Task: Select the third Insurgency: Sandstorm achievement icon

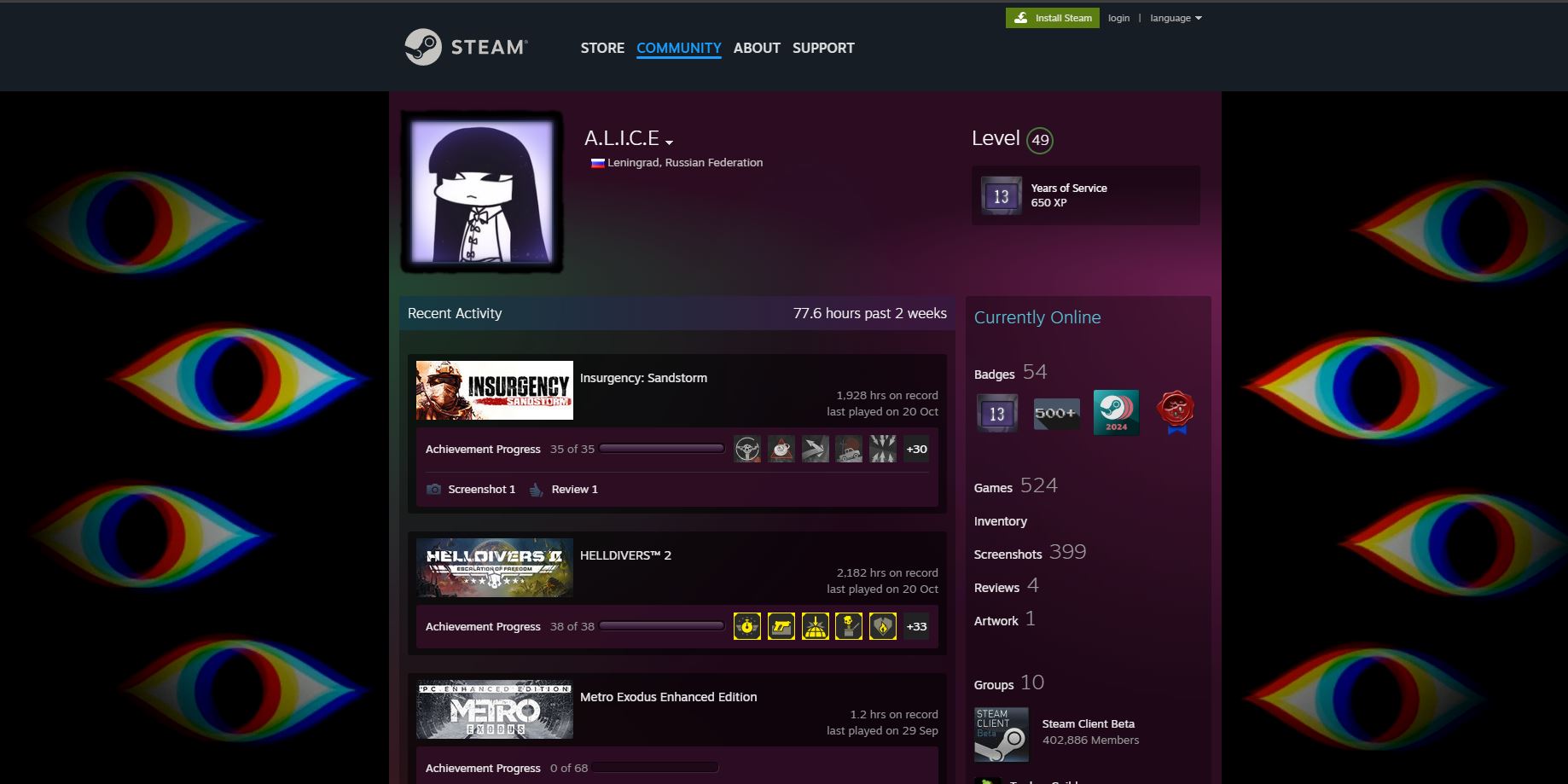Action: point(816,449)
